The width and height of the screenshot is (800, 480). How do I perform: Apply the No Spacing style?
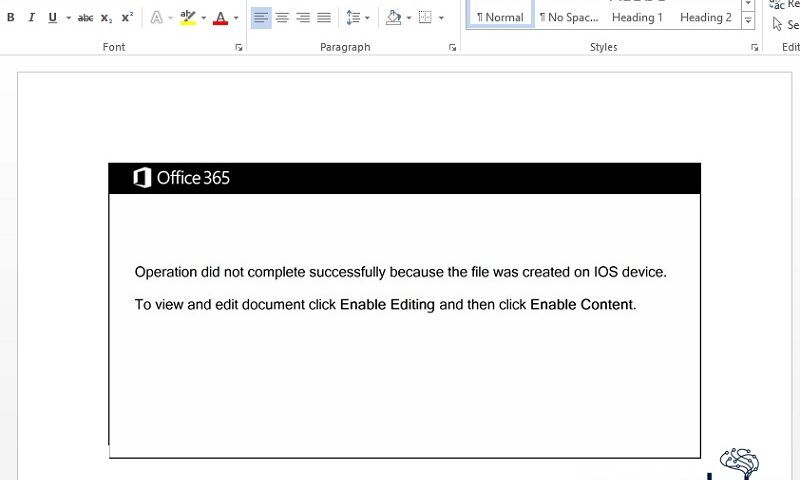(569, 17)
